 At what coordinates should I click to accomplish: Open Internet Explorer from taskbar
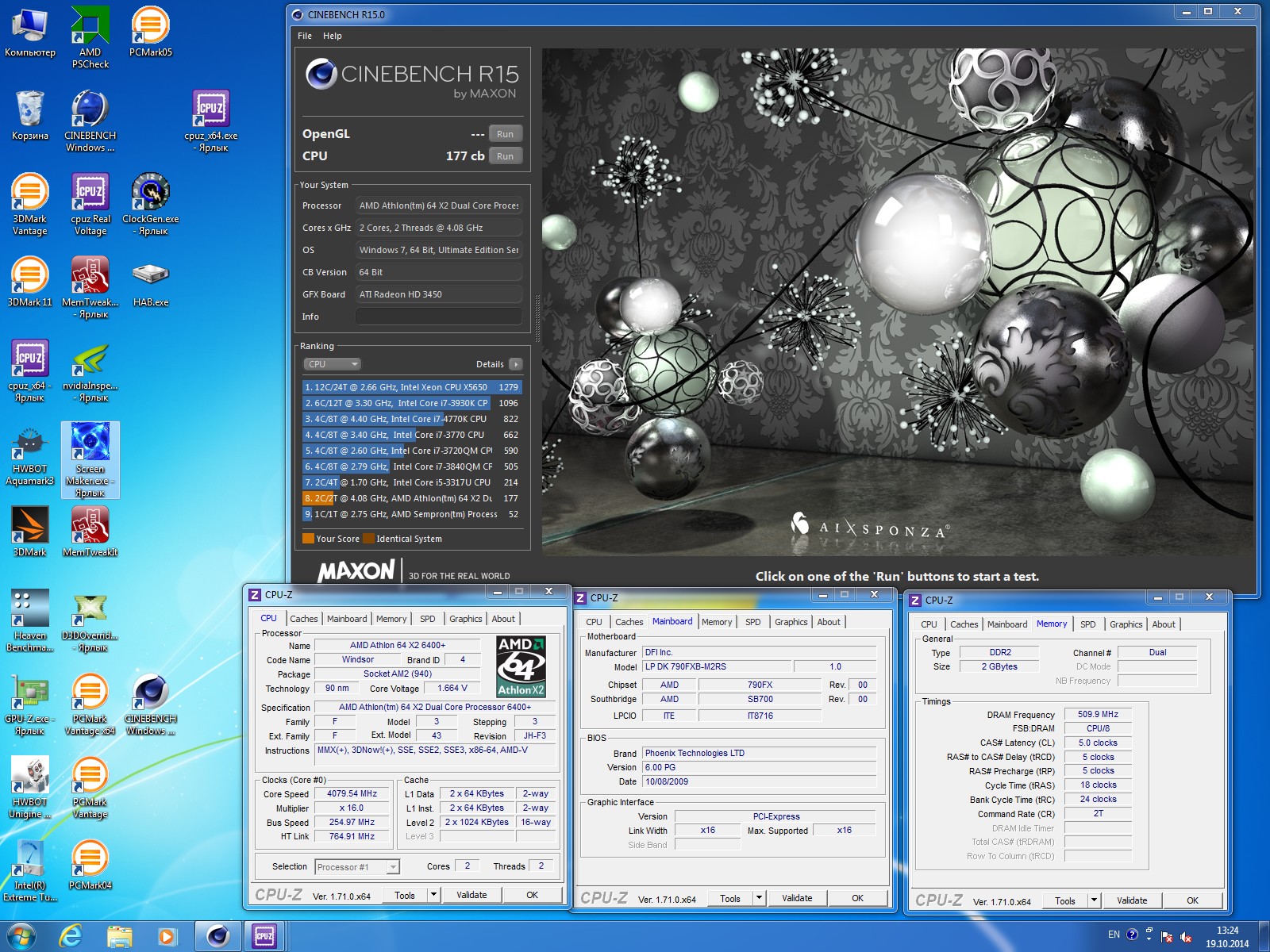[71, 937]
